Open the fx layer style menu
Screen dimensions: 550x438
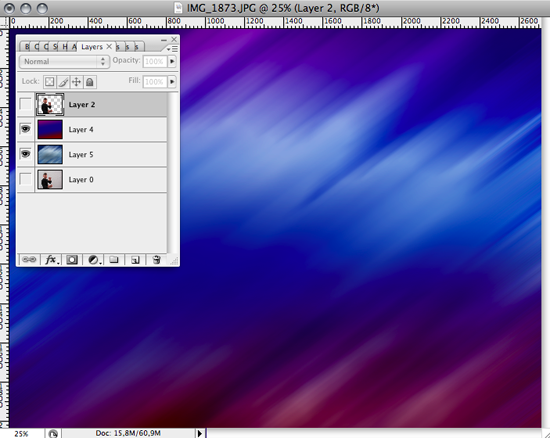[x=51, y=260]
